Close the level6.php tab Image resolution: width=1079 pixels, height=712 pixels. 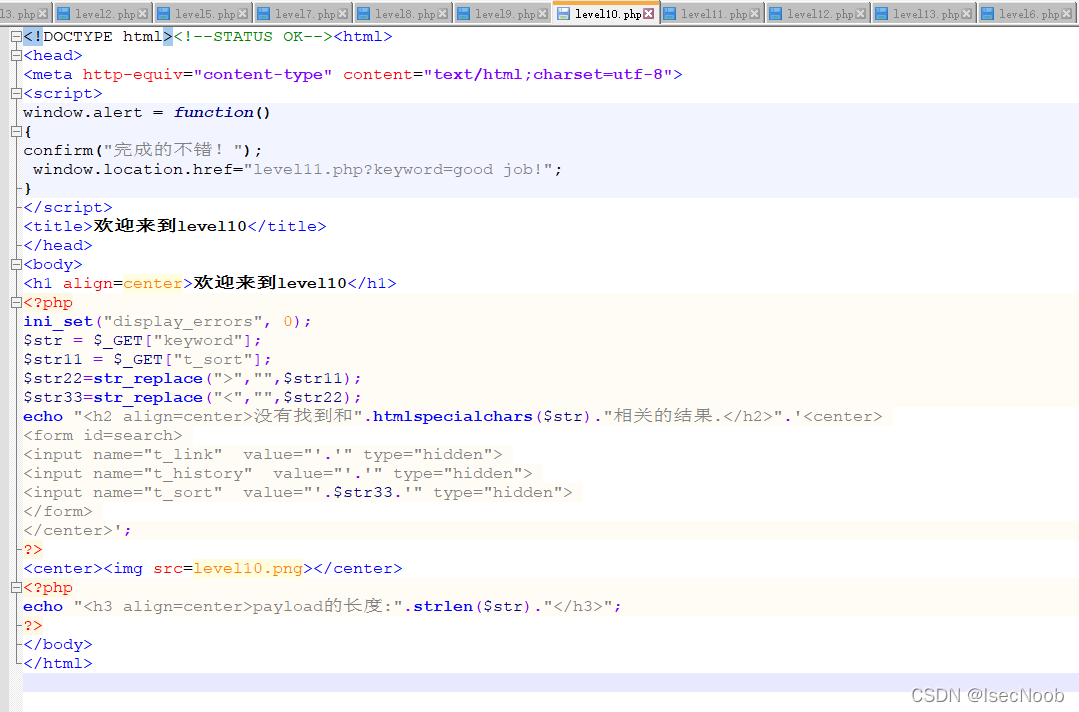[x=1067, y=14]
